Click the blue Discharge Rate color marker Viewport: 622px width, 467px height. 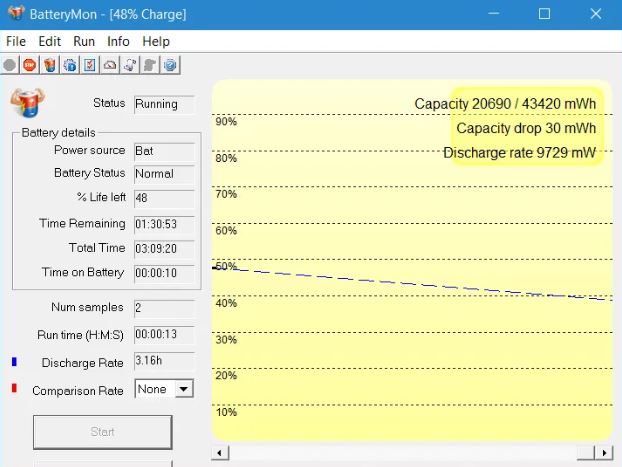click(14, 361)
